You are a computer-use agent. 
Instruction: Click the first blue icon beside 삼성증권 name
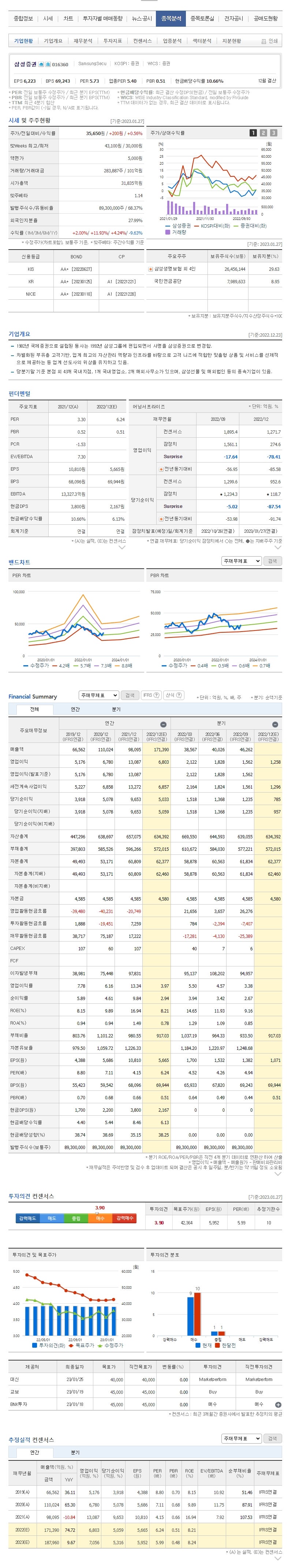click(x=41, y=64)
